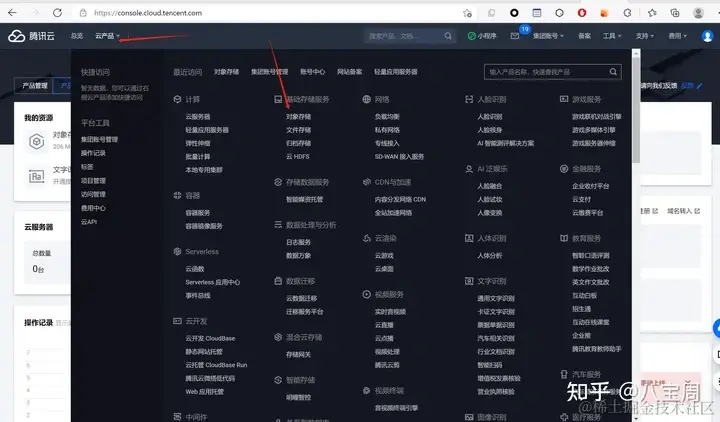Switch to the 产品管理 tab
720x422 pixels.
[x=35, y=86]
